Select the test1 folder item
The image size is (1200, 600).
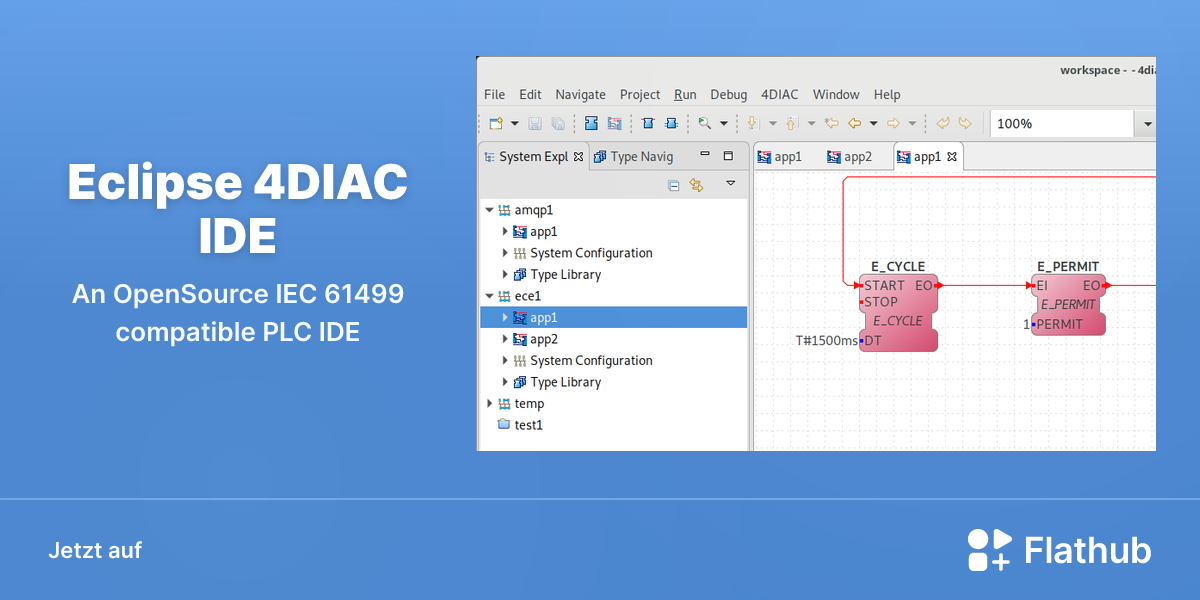[519, 425]
